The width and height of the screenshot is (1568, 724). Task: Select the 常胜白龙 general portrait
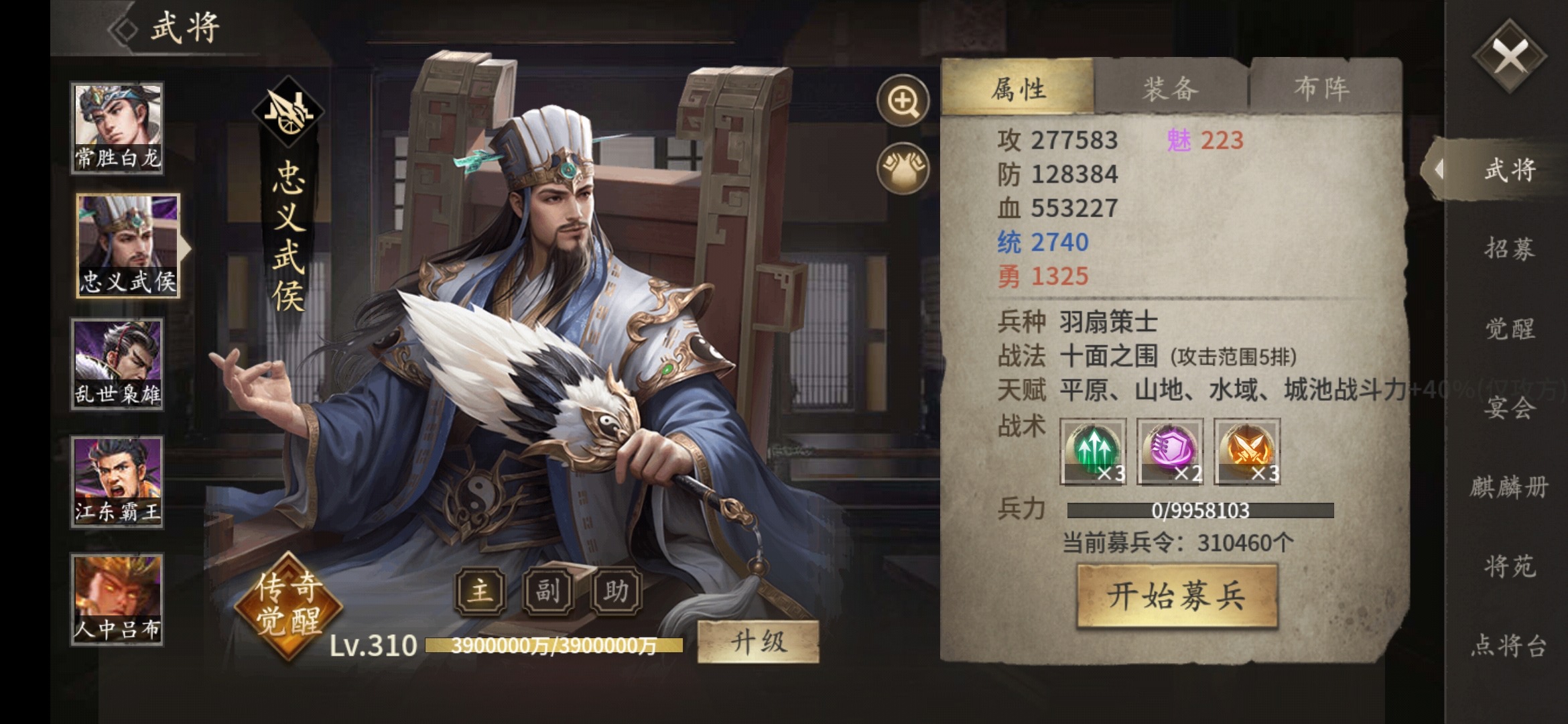point(117,128)
